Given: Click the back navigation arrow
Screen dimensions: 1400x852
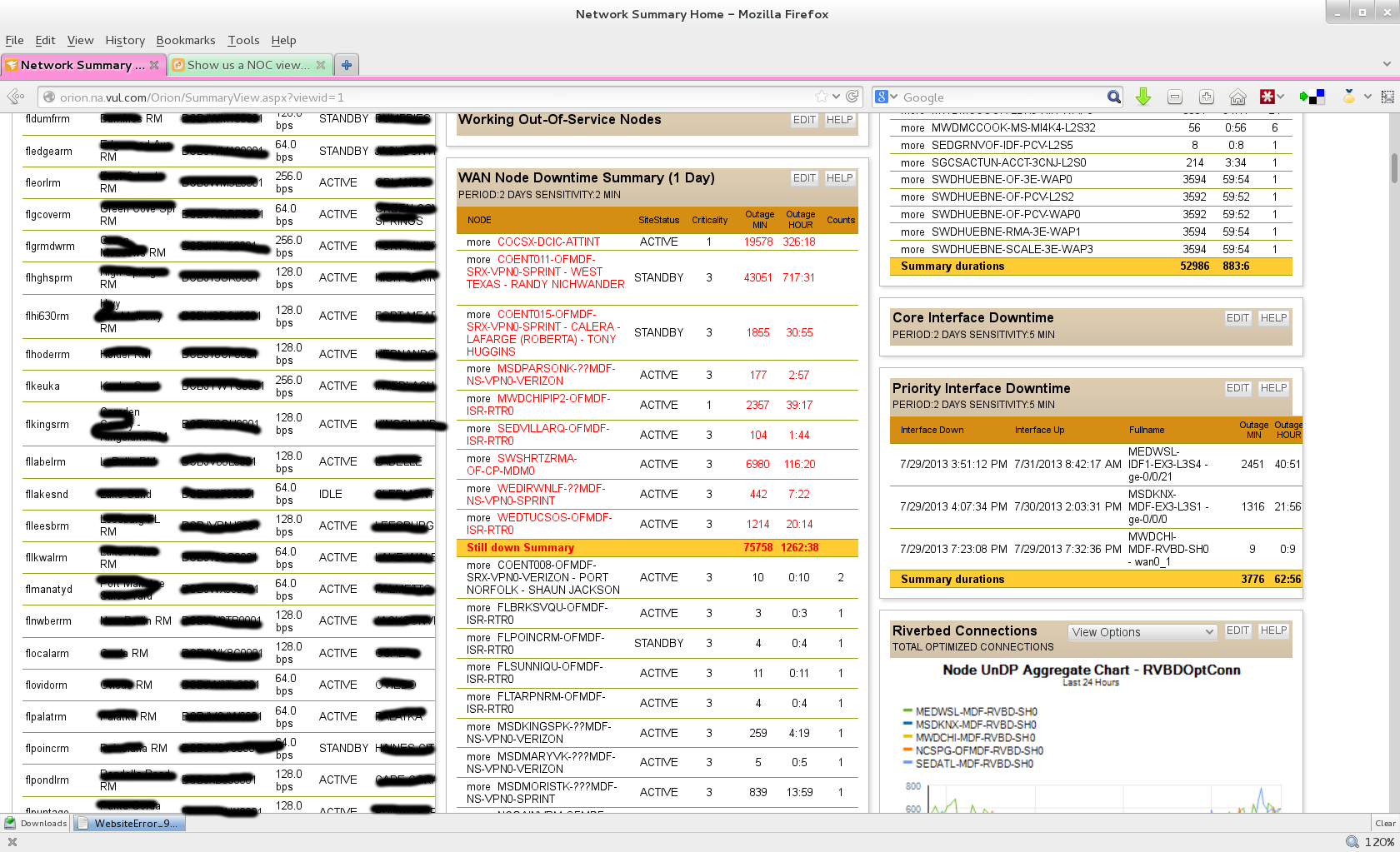Looking at the screenshot, I should click(x=15, y=97).
